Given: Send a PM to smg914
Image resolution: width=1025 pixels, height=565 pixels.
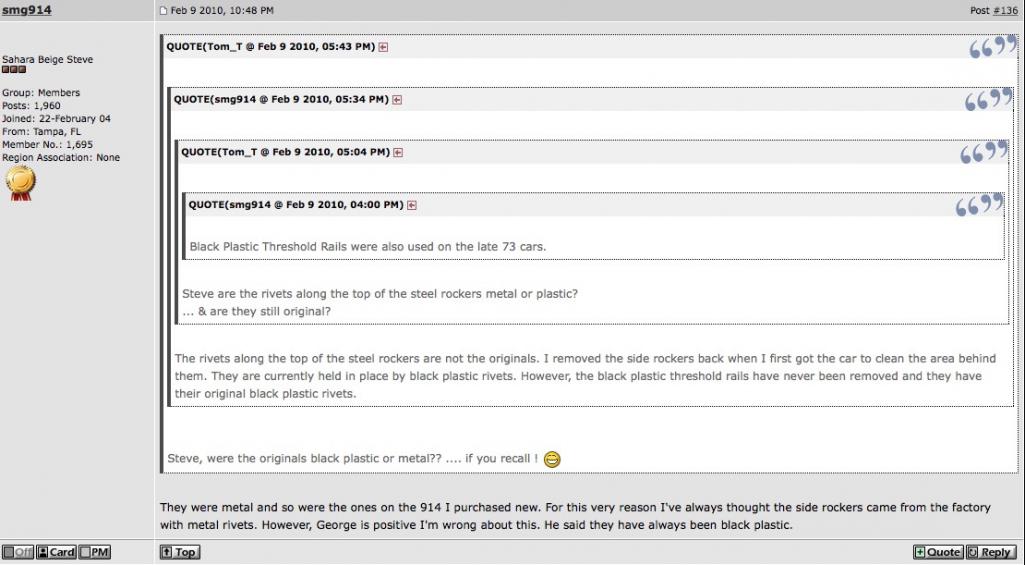Looking at the screenshot, I should tap(94, 552).
